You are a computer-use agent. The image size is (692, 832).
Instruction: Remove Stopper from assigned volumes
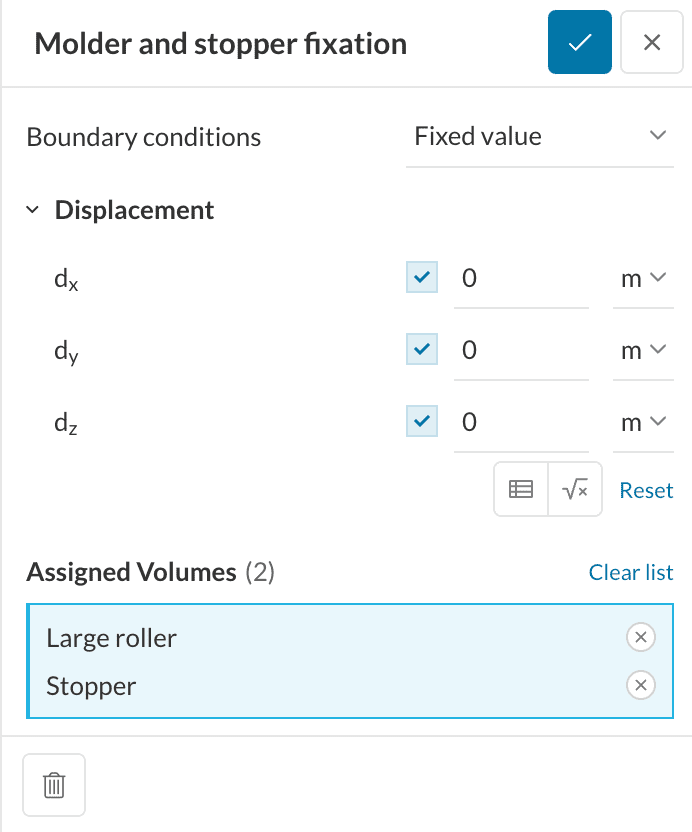coord(640,685)
